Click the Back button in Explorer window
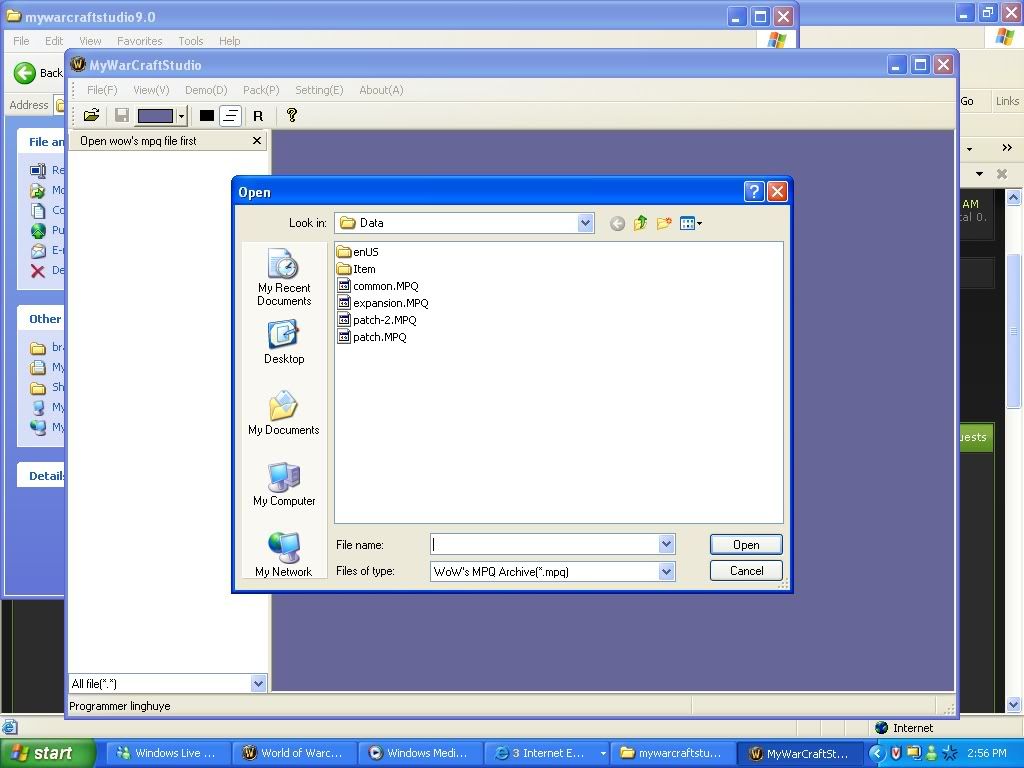 tap(39, 72)
